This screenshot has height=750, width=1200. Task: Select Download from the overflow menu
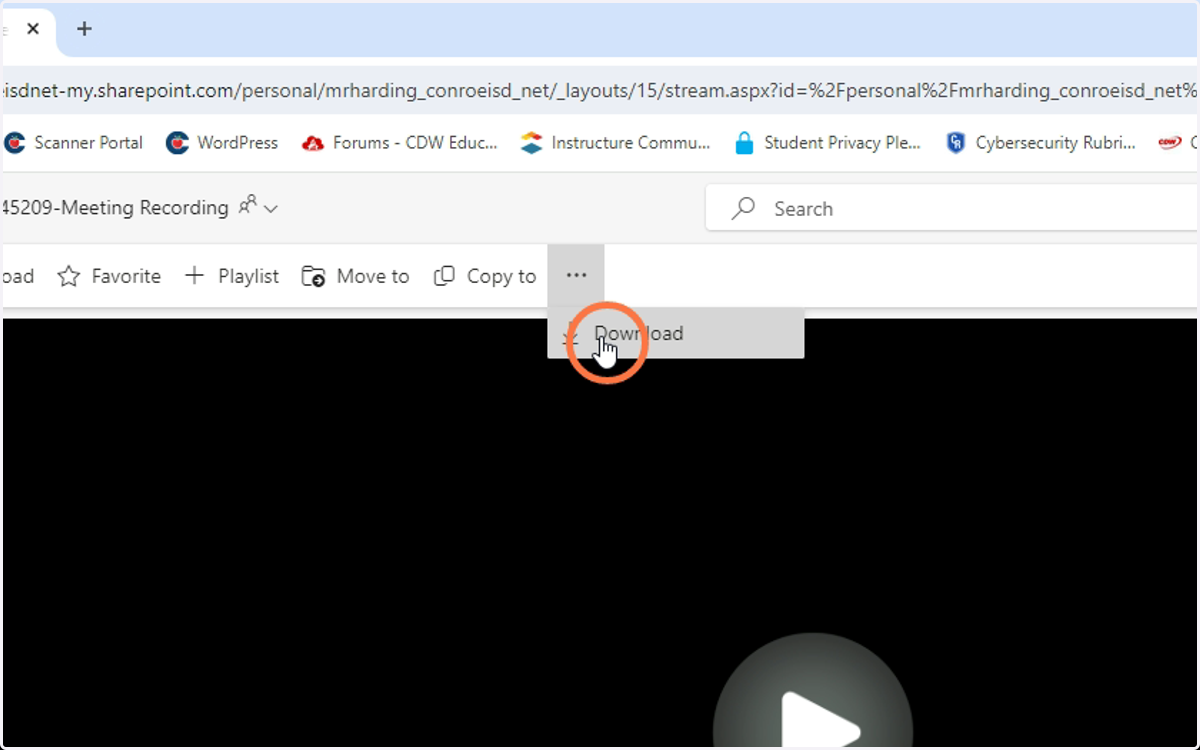[x=676, y=333]
